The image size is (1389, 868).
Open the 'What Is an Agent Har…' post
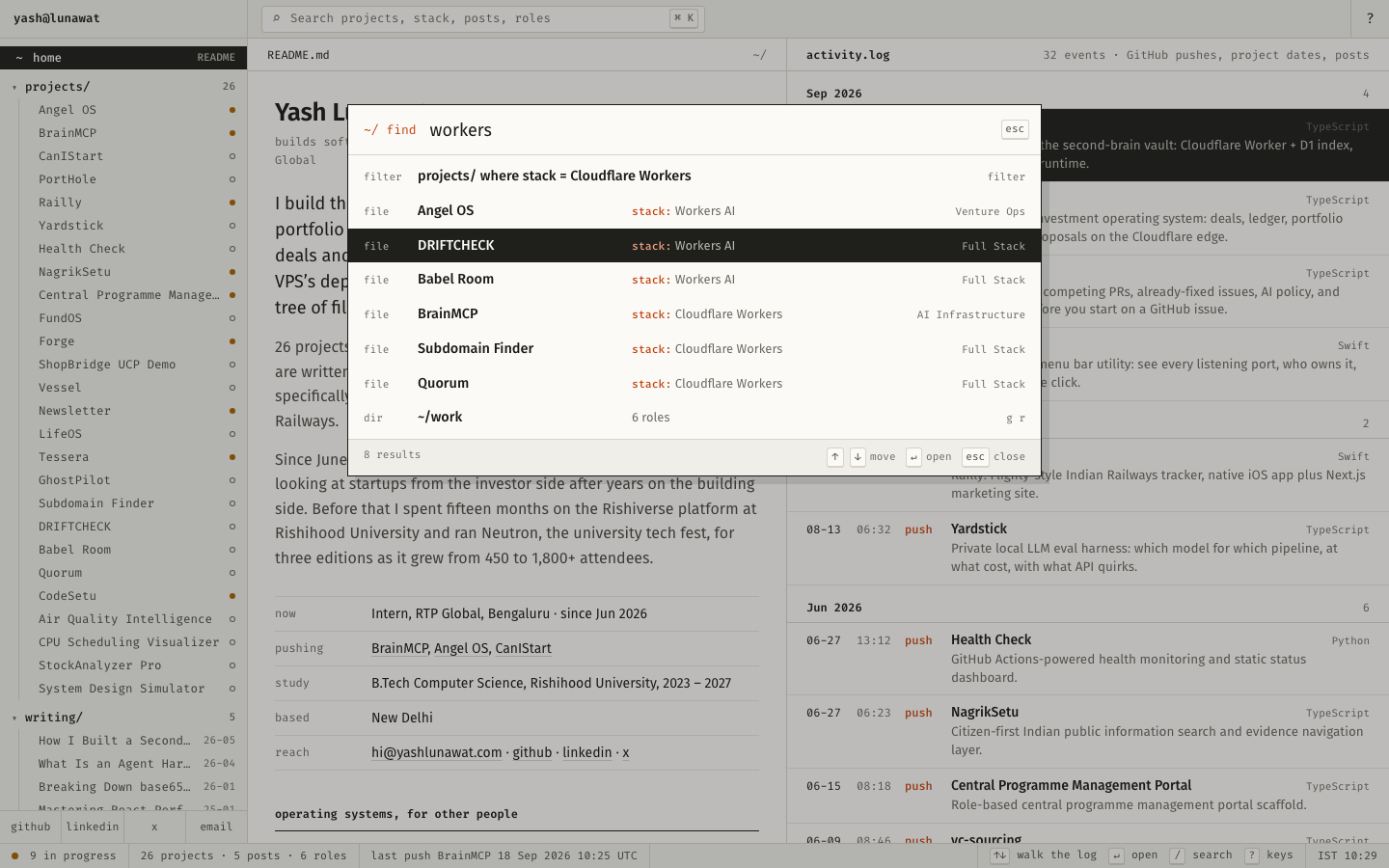point(133,764)
